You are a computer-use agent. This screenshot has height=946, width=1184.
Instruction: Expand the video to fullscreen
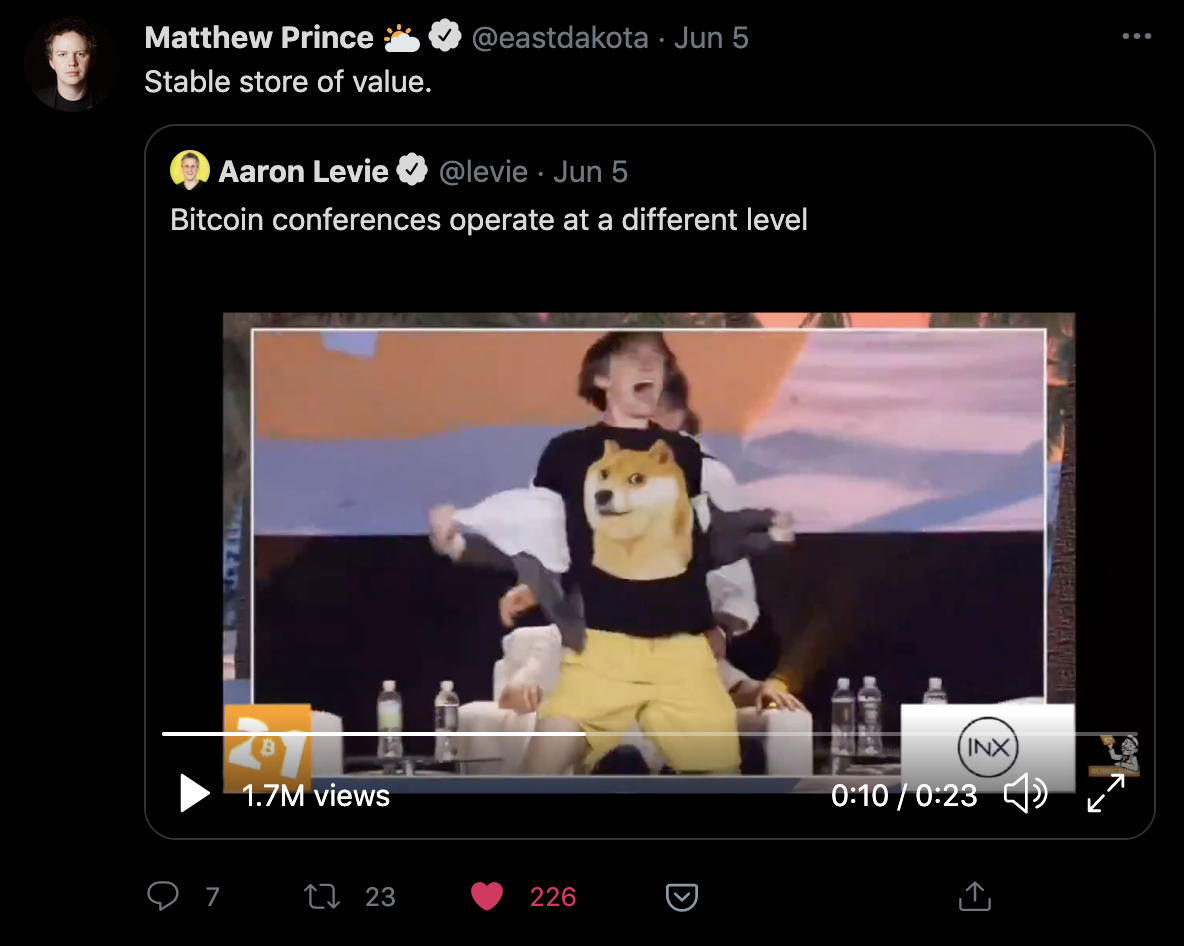(x=1106, y=794)
